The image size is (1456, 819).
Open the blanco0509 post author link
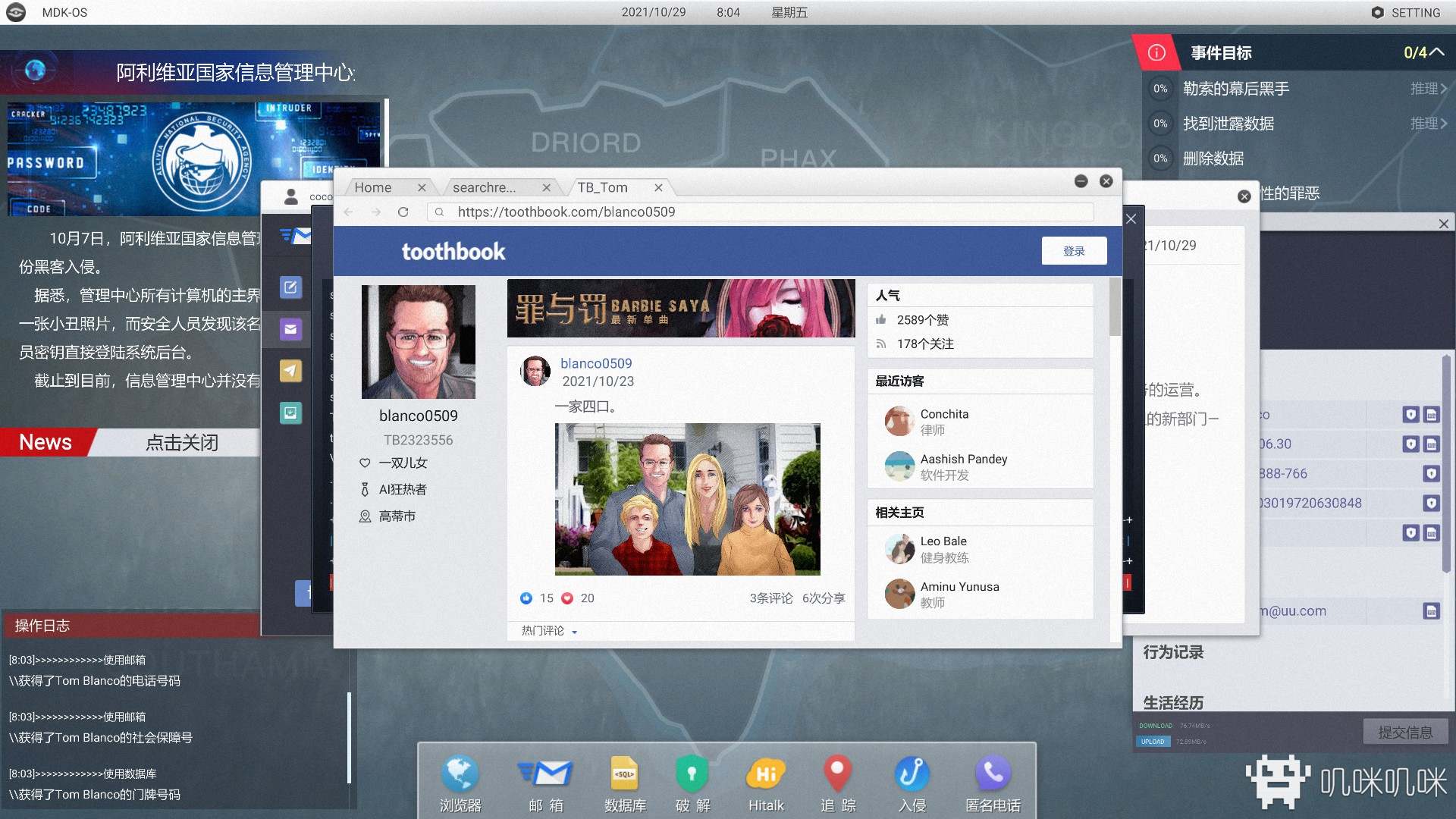point(596,363)
